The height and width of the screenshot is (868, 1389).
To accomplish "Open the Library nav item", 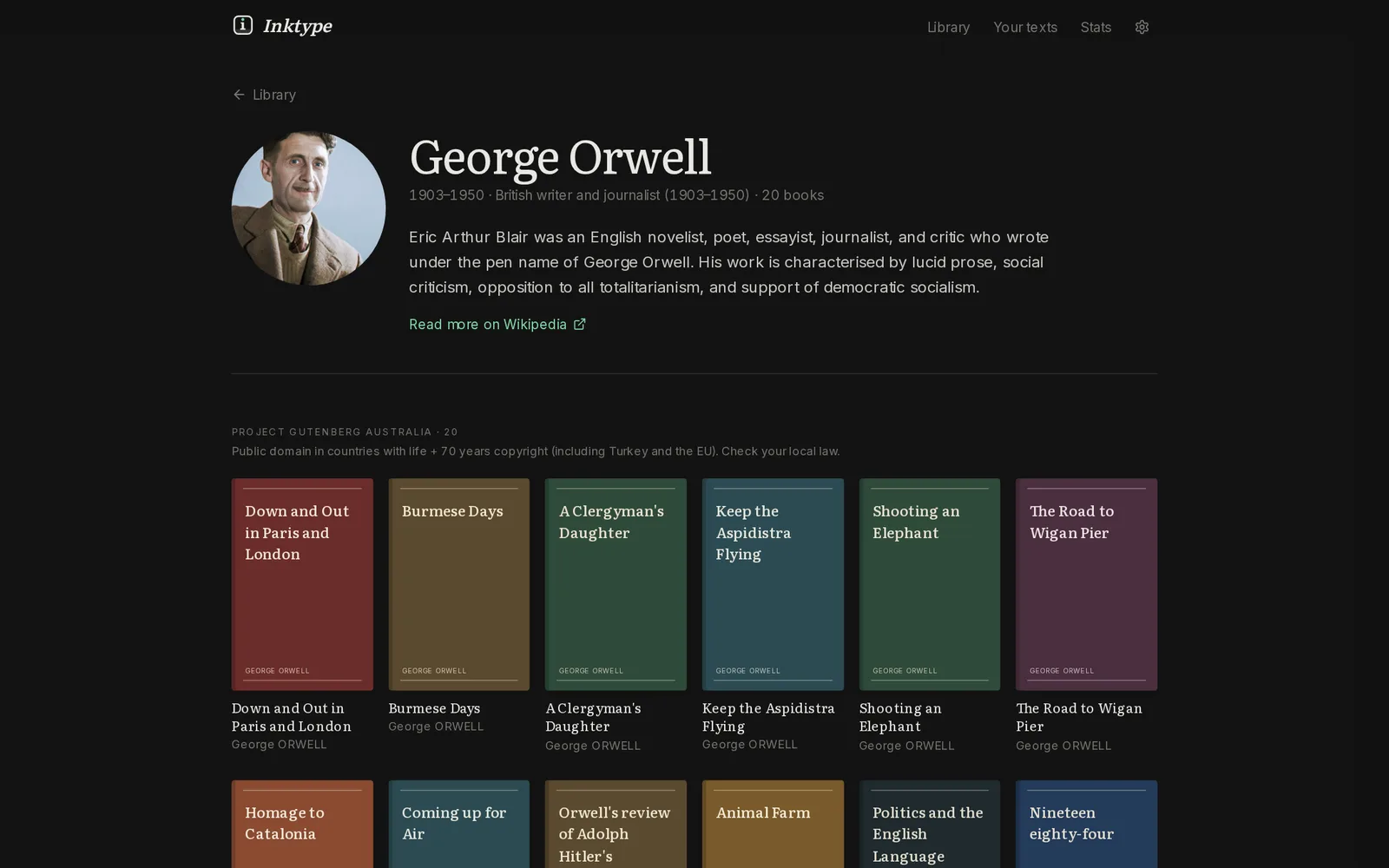I will 948,27.
